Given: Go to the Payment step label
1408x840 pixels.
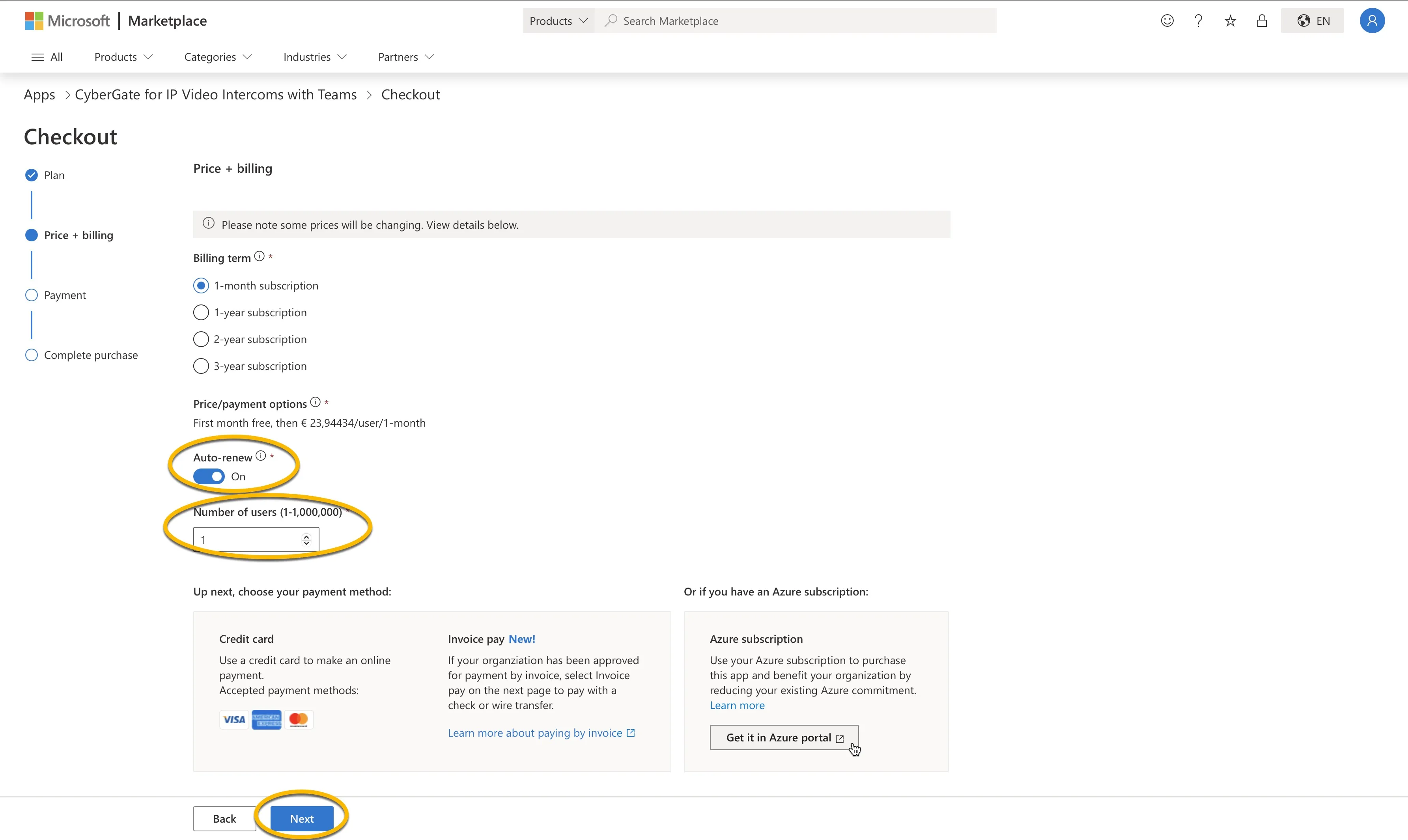Looking at the screenshot, I should point(65,295).
